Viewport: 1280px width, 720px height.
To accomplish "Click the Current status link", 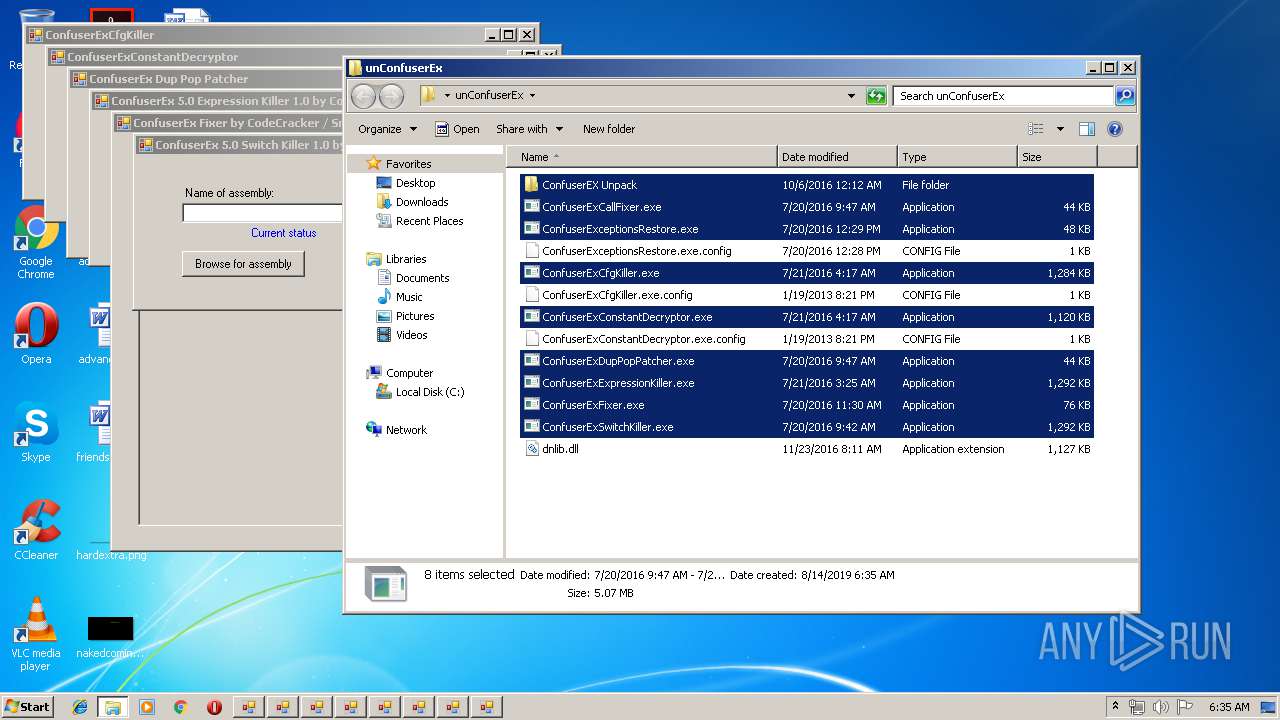I will coord(284,233).
